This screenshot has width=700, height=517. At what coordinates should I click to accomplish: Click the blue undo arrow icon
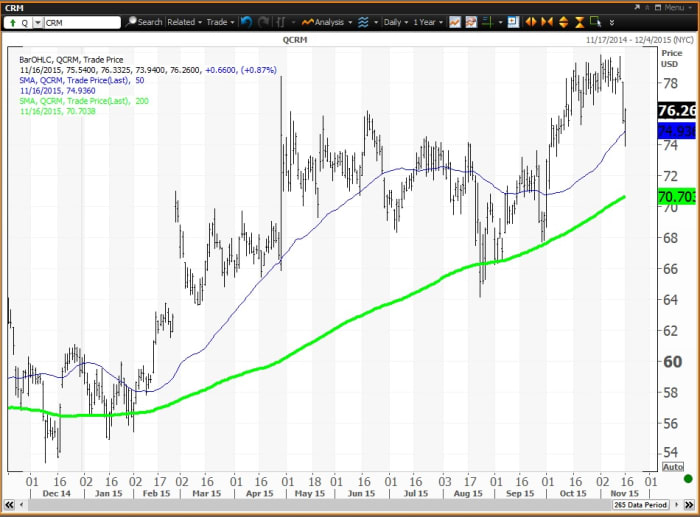pyautogui.click(x=246, y=21)
